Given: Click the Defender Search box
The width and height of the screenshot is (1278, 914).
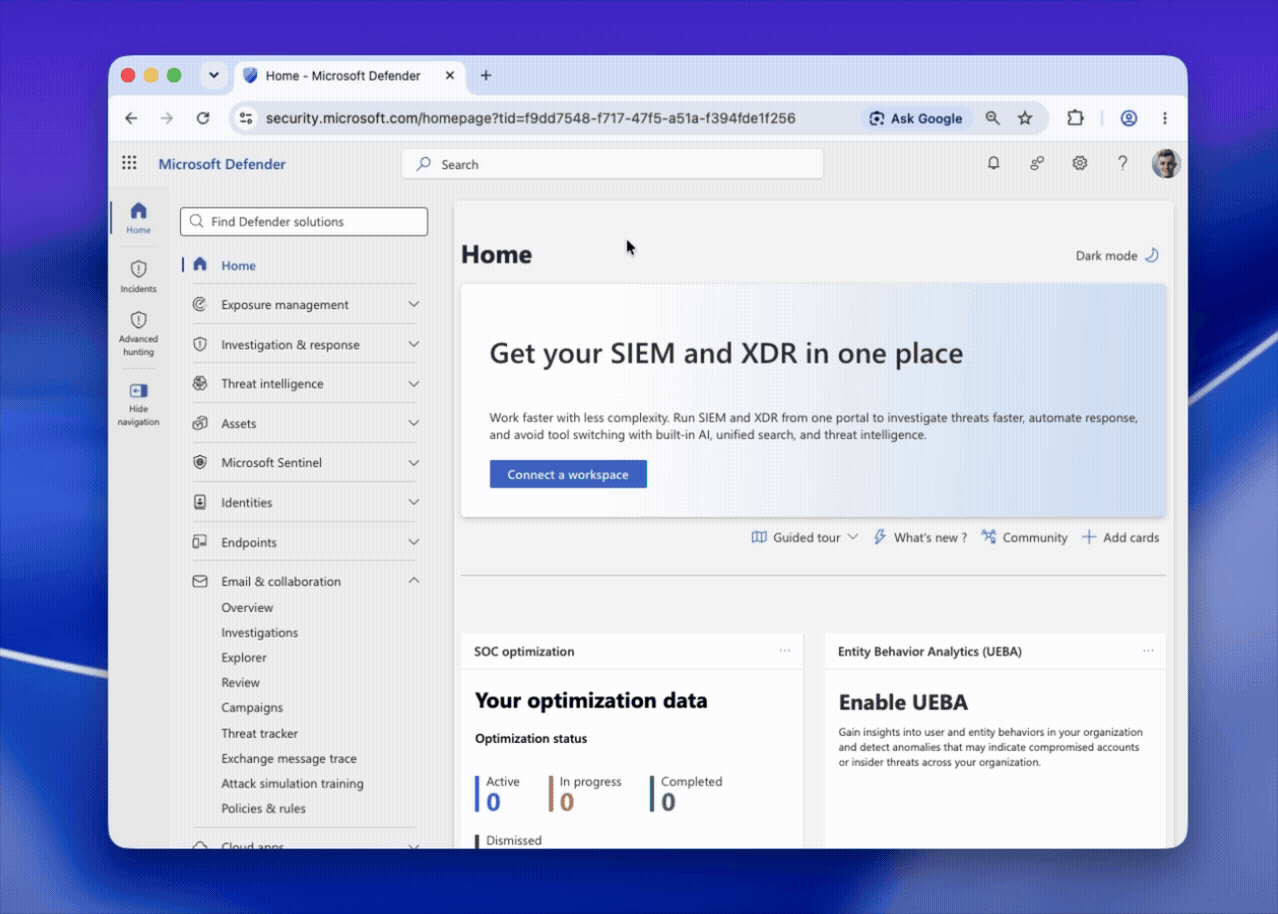Looking at the screenshot, I should (612, 164).
